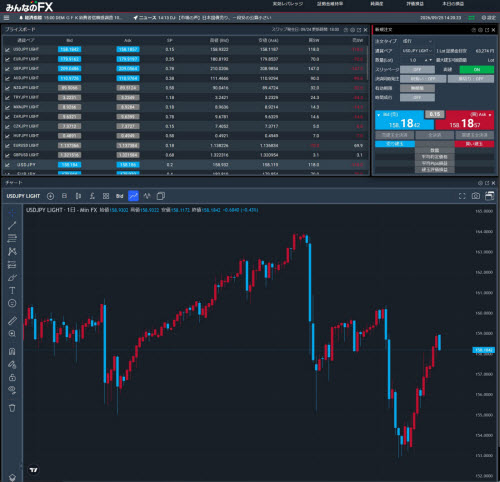Click the settle-all center button
The image size is (500, 482).
tap(435, 135)
